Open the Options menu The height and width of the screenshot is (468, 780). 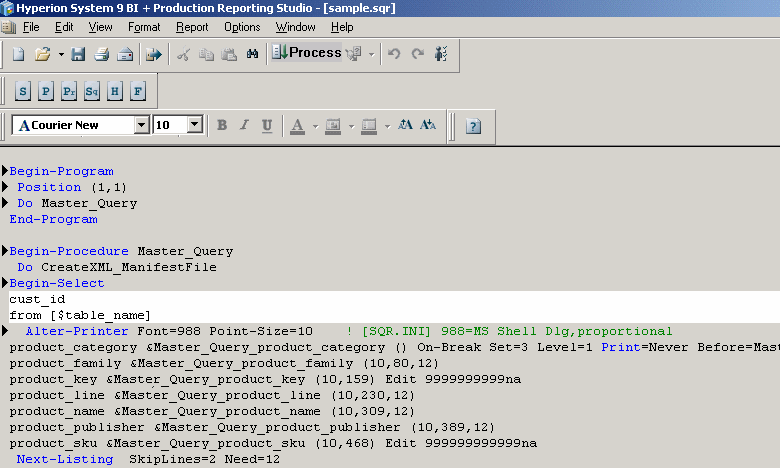pyautogui.click(x=242, y=27)
